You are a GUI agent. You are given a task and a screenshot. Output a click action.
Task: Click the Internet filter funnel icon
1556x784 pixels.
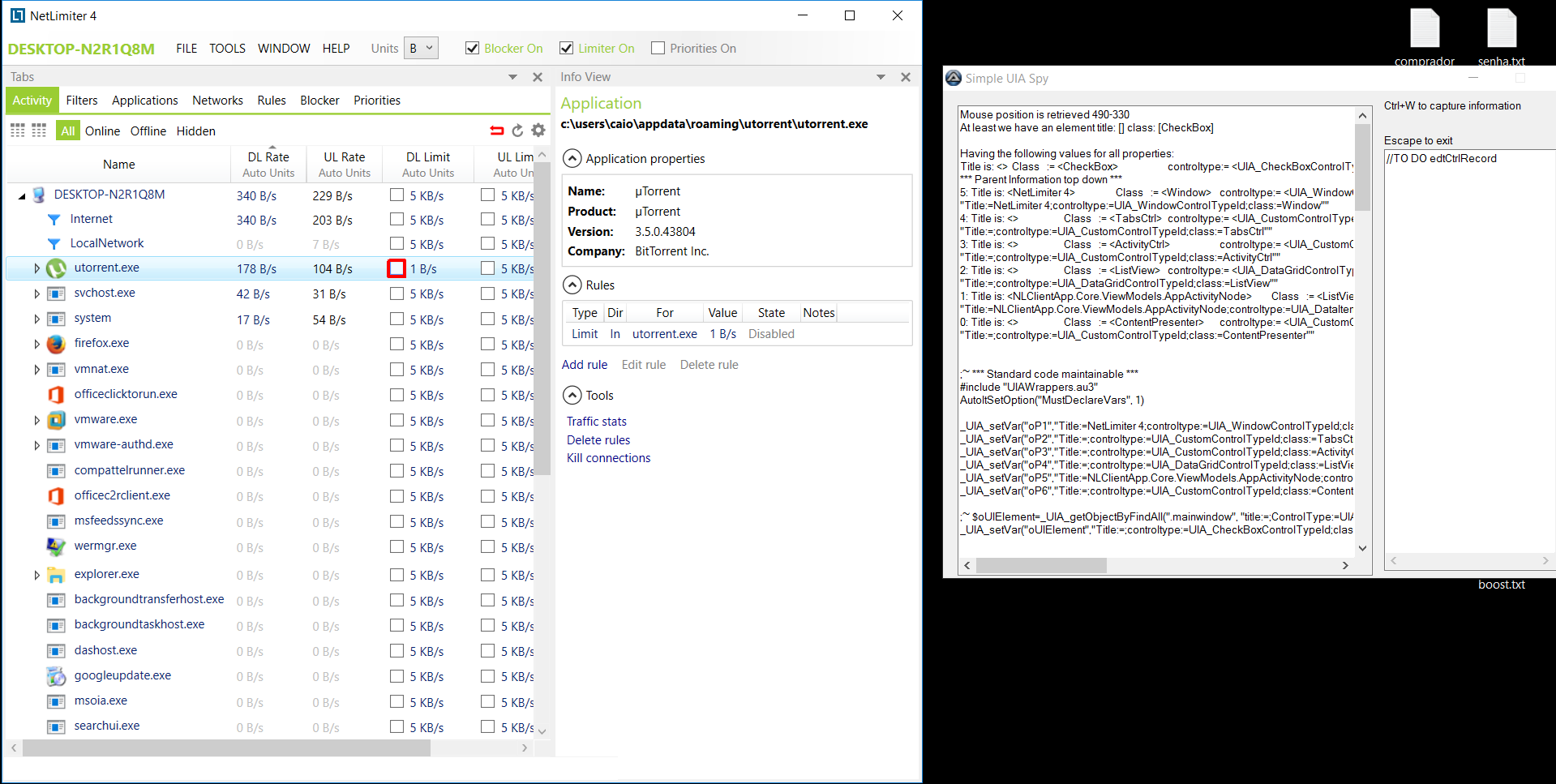(x=54, y=220)
